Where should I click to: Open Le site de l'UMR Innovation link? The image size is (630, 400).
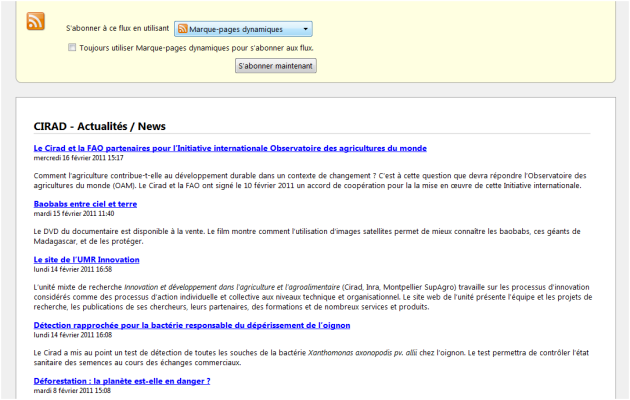[x=86, y=260]
